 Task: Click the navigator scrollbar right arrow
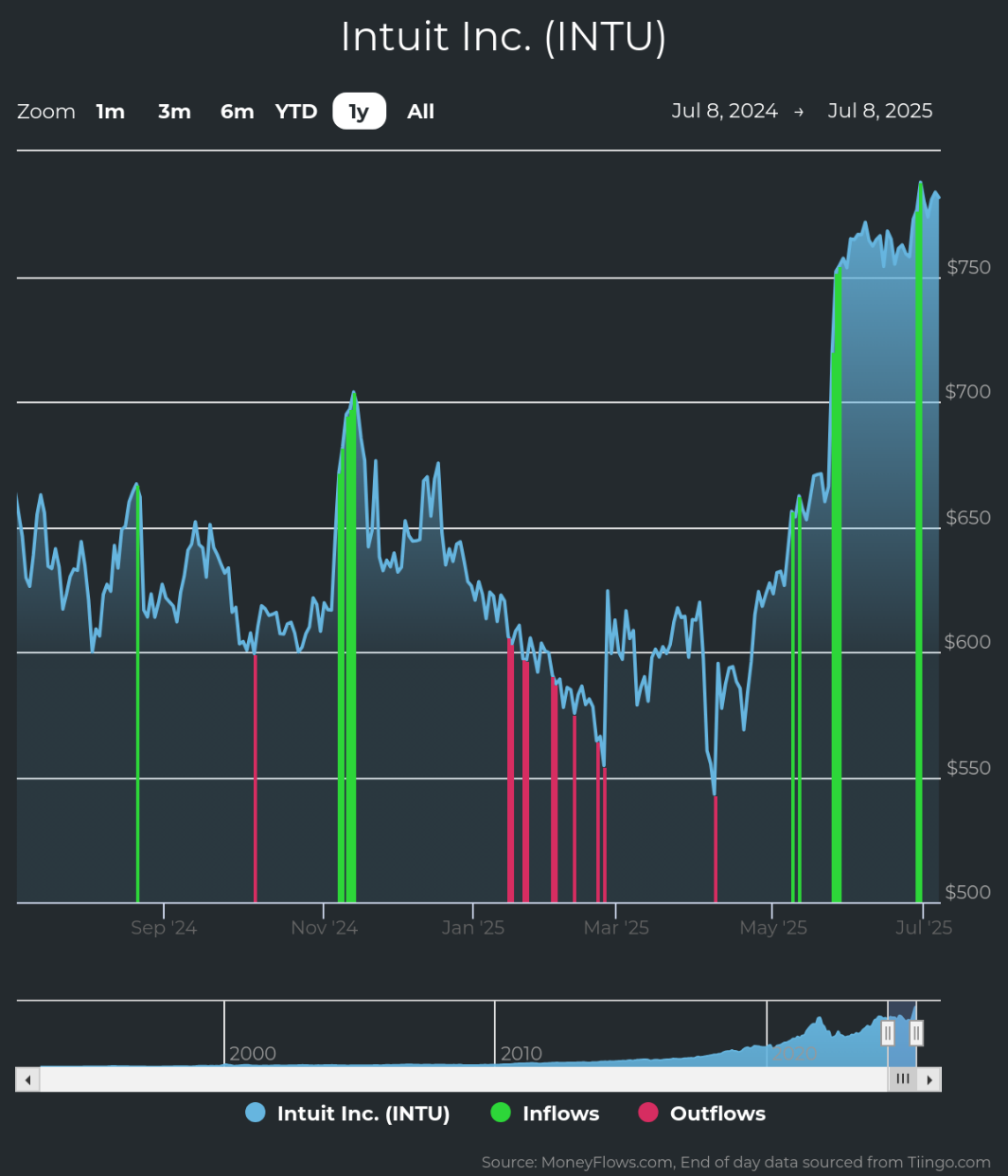[929, 1079]
